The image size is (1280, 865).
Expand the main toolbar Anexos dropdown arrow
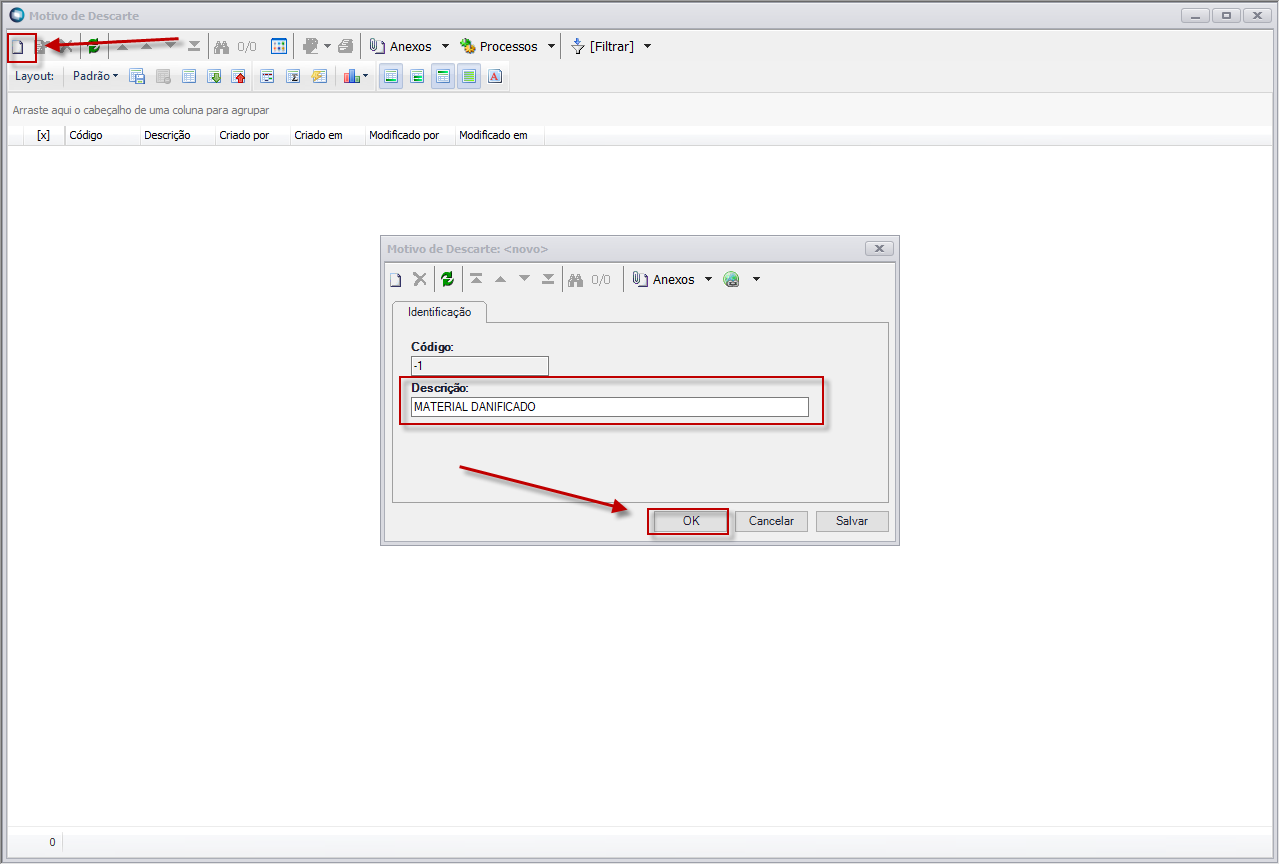(445, 46)
